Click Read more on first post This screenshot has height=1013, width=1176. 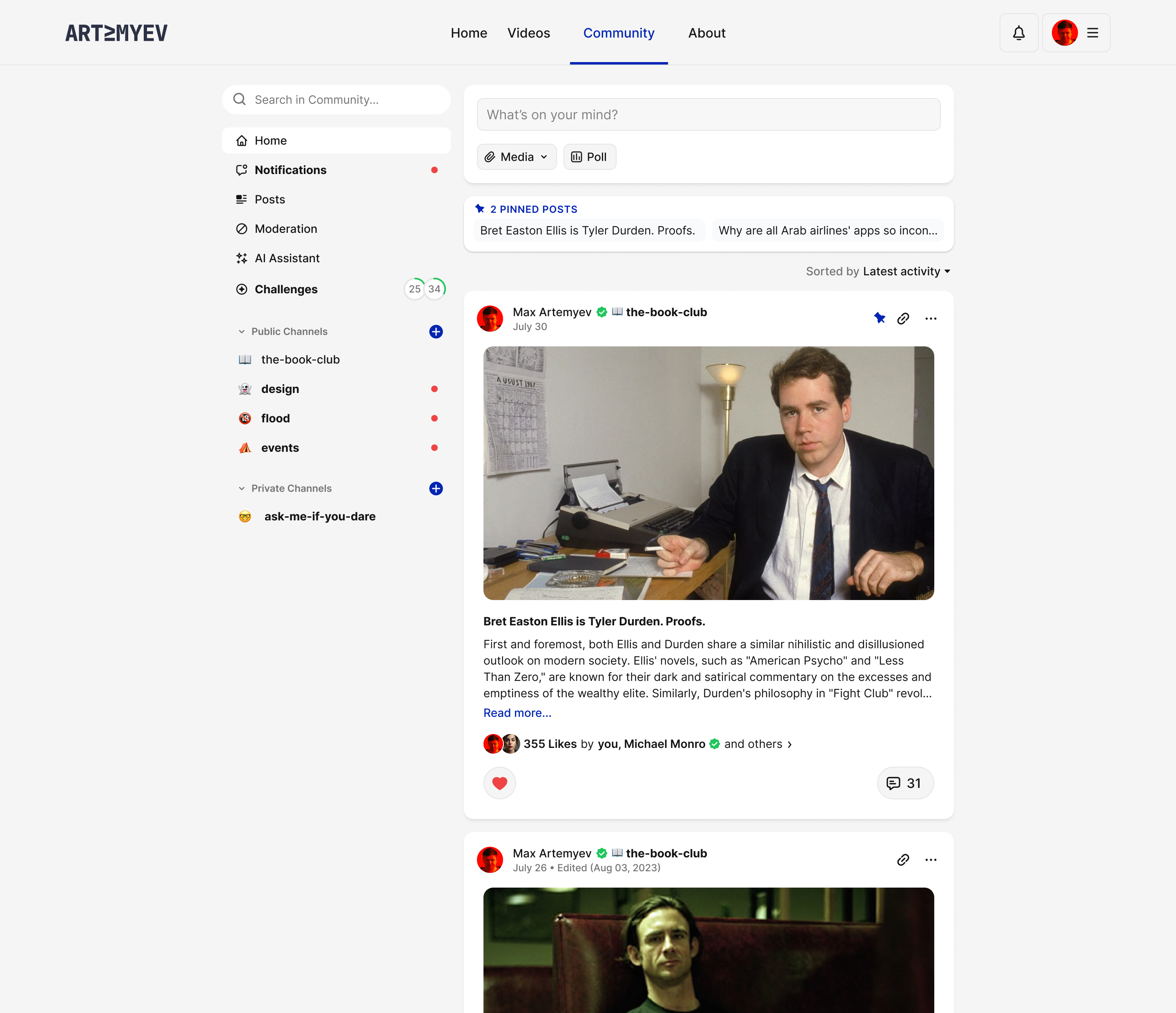pos(517,713)
